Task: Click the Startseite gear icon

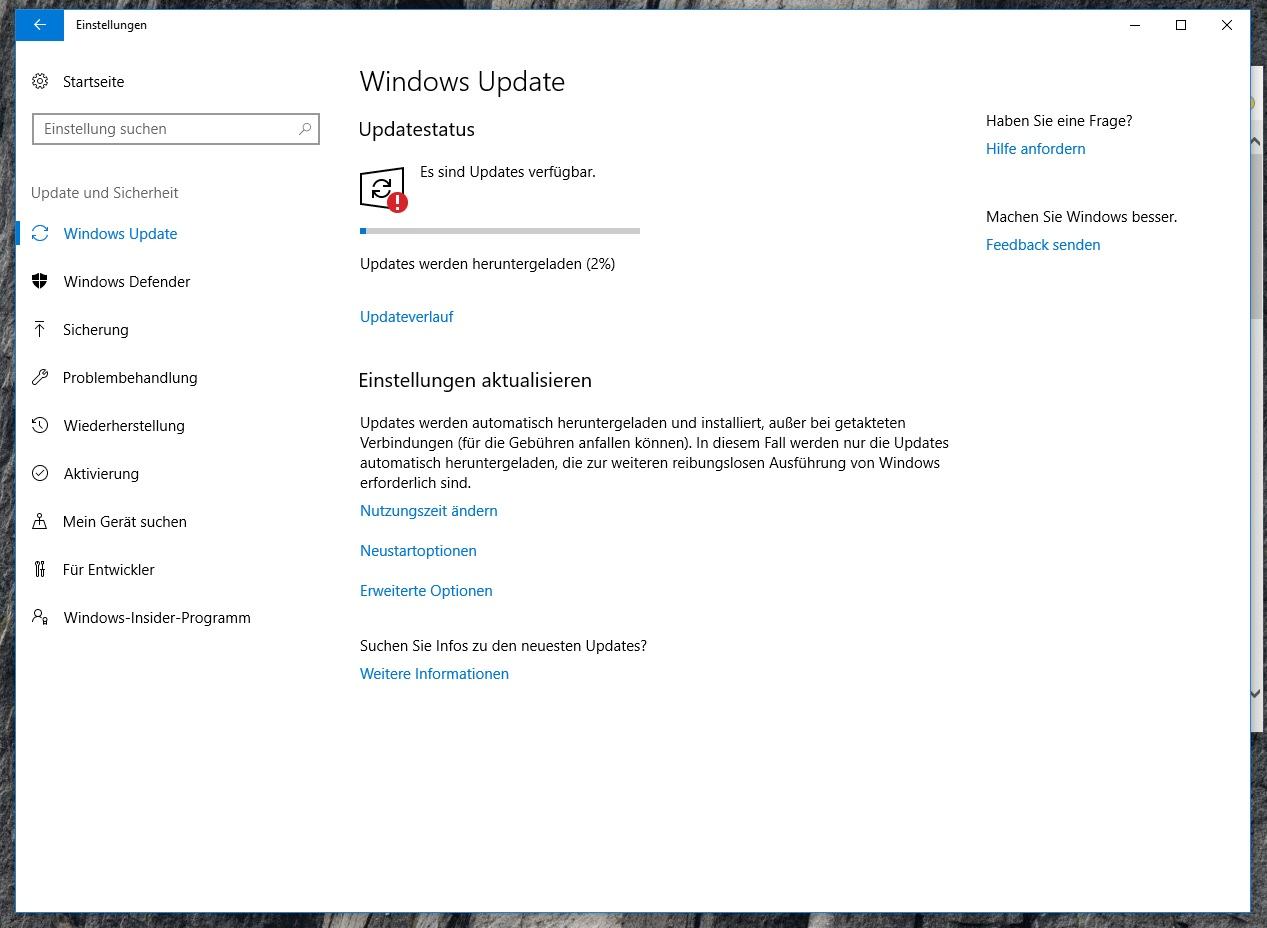Action: [40, 81]
